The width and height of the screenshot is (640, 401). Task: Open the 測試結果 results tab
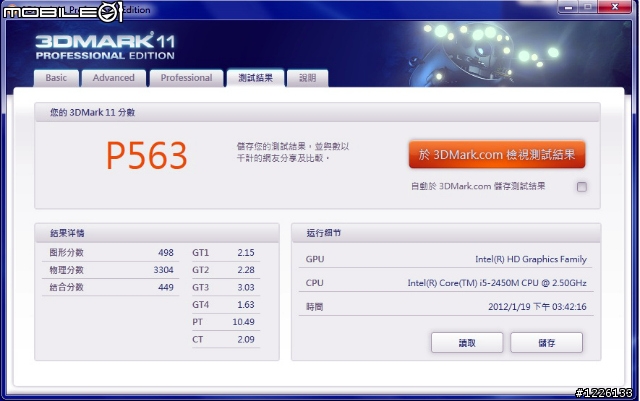tap(256, 78)
